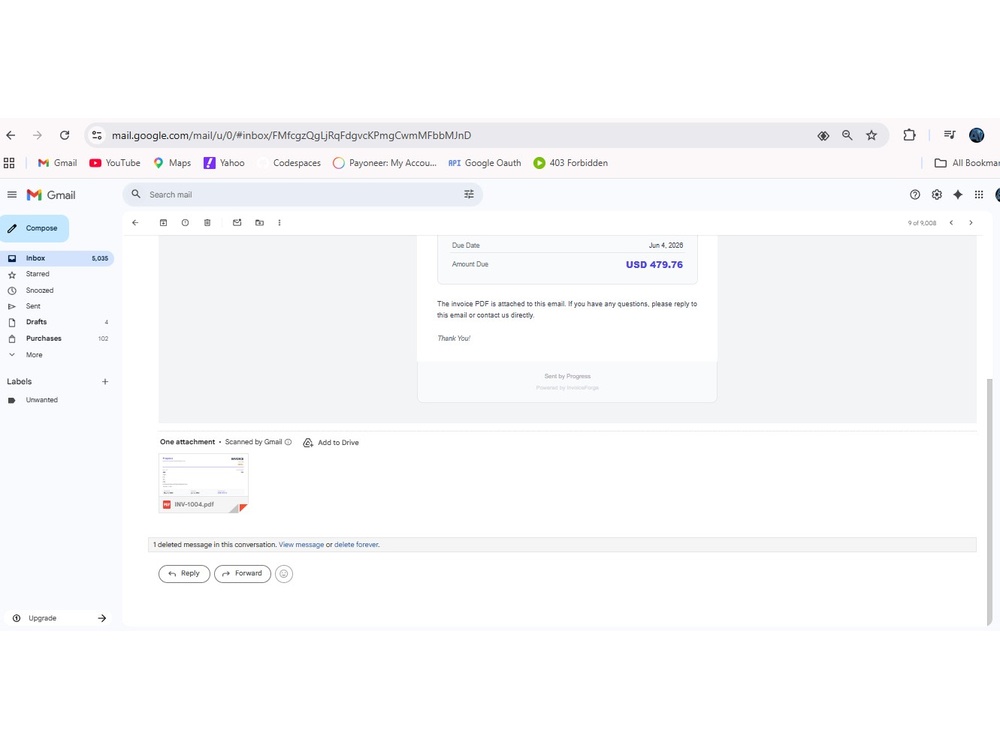Show Scanned by Gmail info icon
Viewport: 1000px width, 750px height.
click(288, 442)
